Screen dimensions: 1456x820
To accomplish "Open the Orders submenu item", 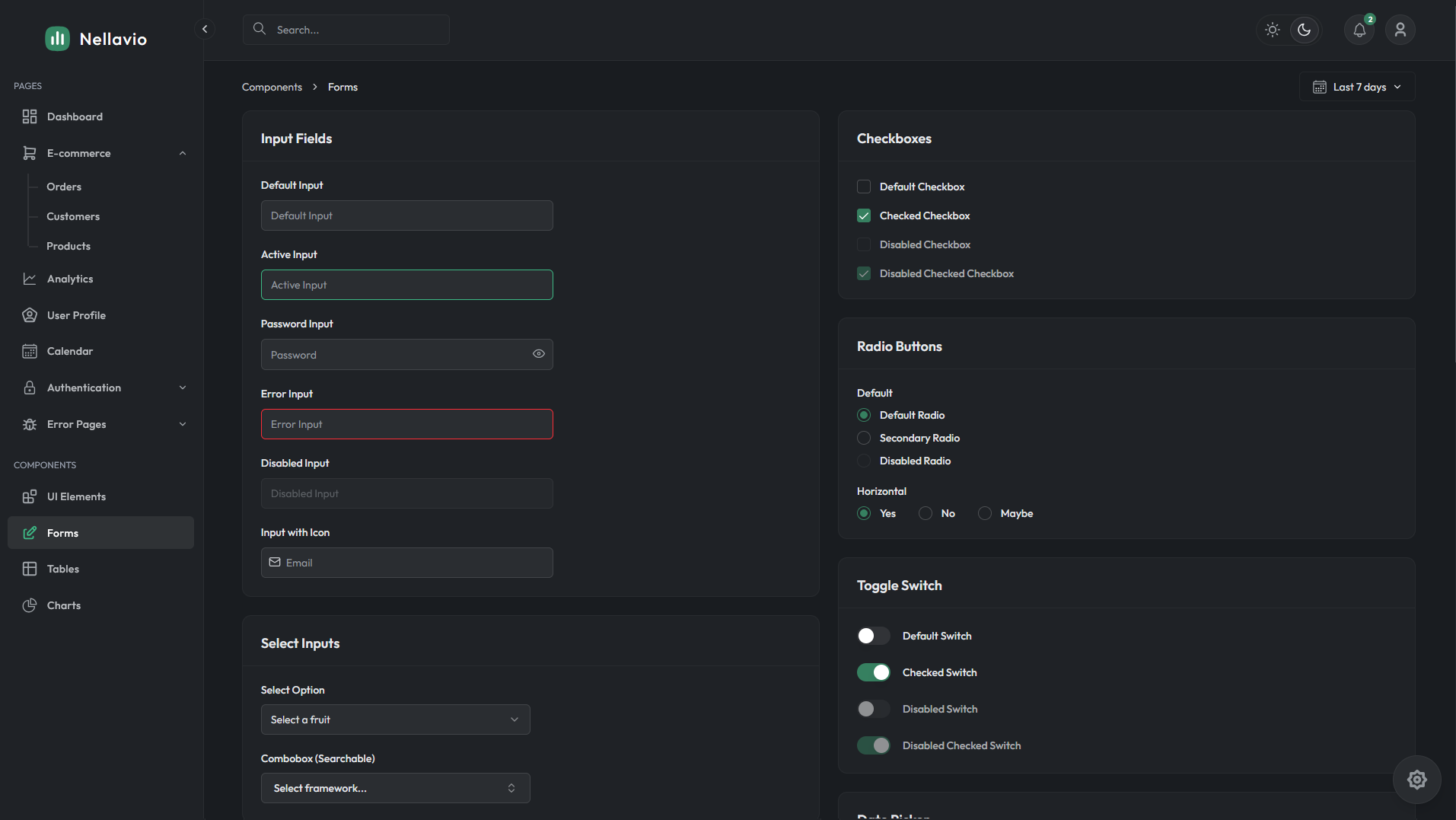I will [x=64, y=187].
